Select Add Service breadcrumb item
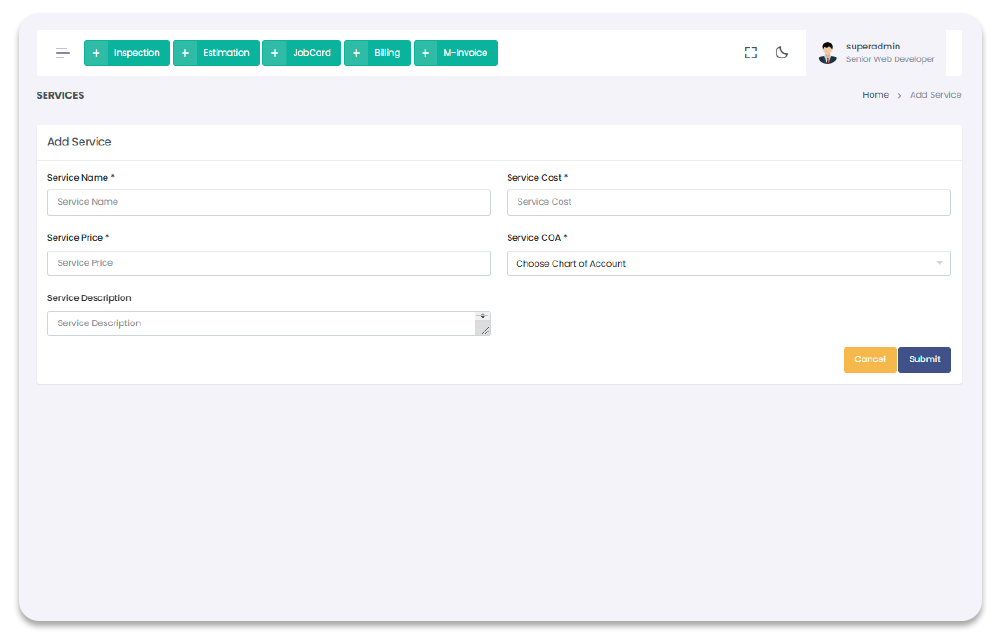 click(935, 95)
